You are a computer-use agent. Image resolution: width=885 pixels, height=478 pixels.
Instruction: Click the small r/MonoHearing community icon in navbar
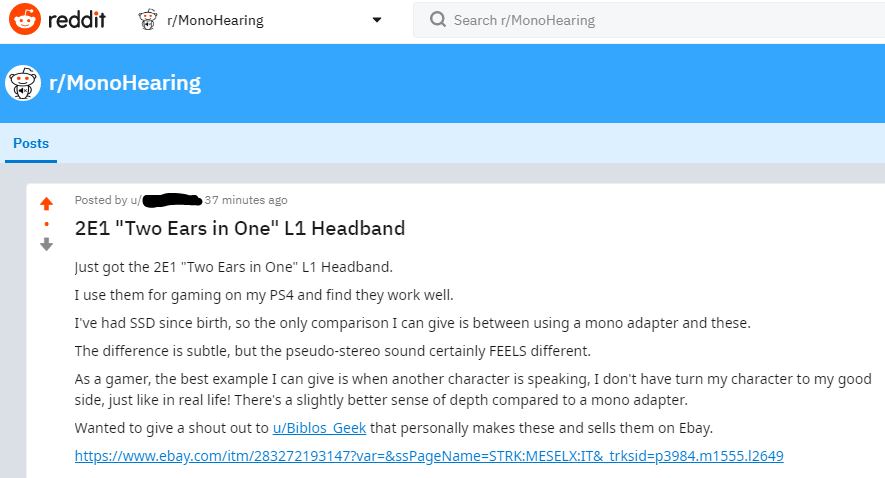coord(147,20)
